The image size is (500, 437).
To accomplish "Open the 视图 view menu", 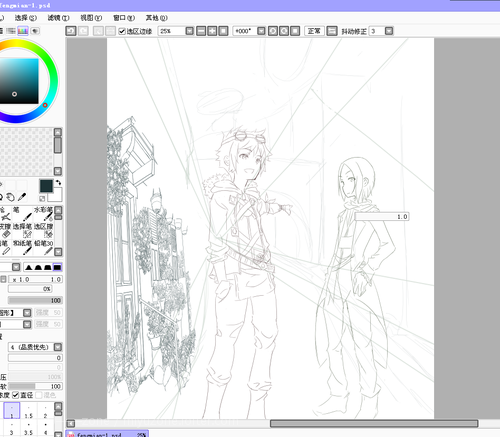I will [91, 18].
